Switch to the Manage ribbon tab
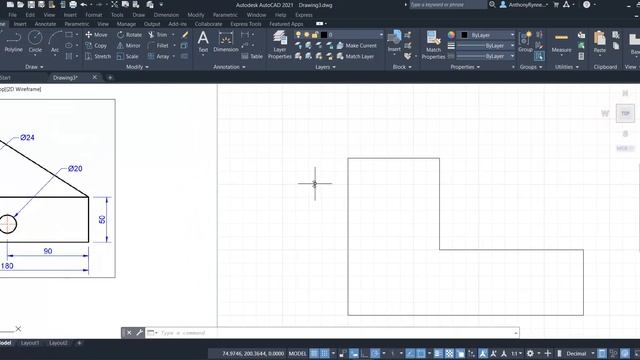640x360 pixels. pyautogui.click(x=126, y=24)
